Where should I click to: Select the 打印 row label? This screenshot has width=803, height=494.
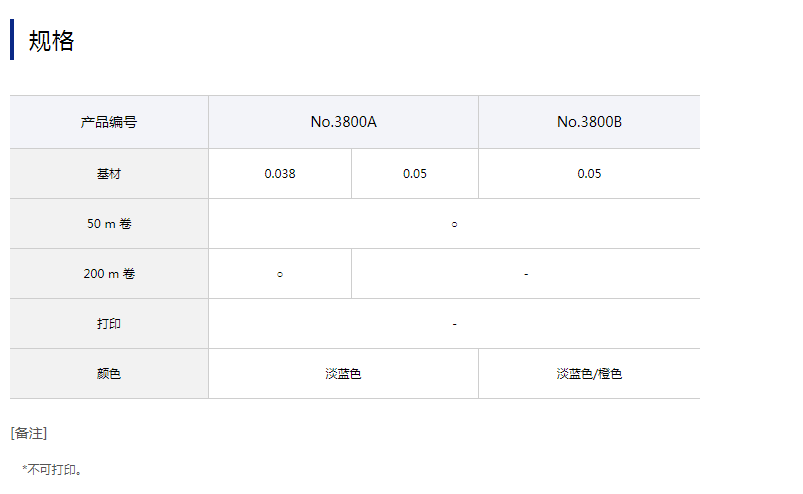click(x=109, y=324)
